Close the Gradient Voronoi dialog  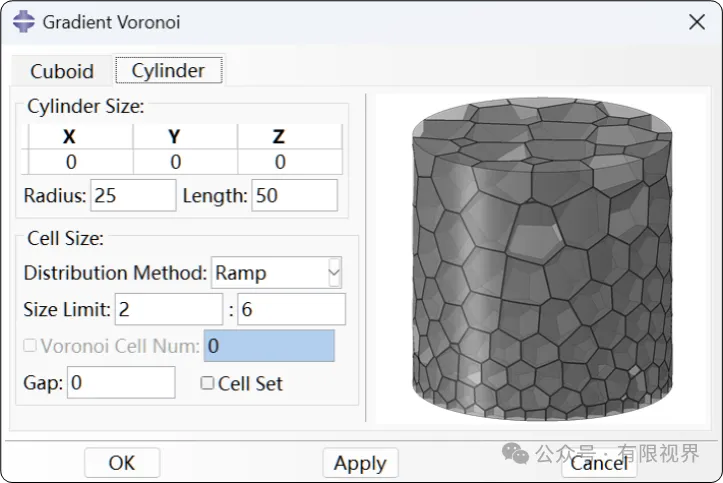(x=697, y=22)
